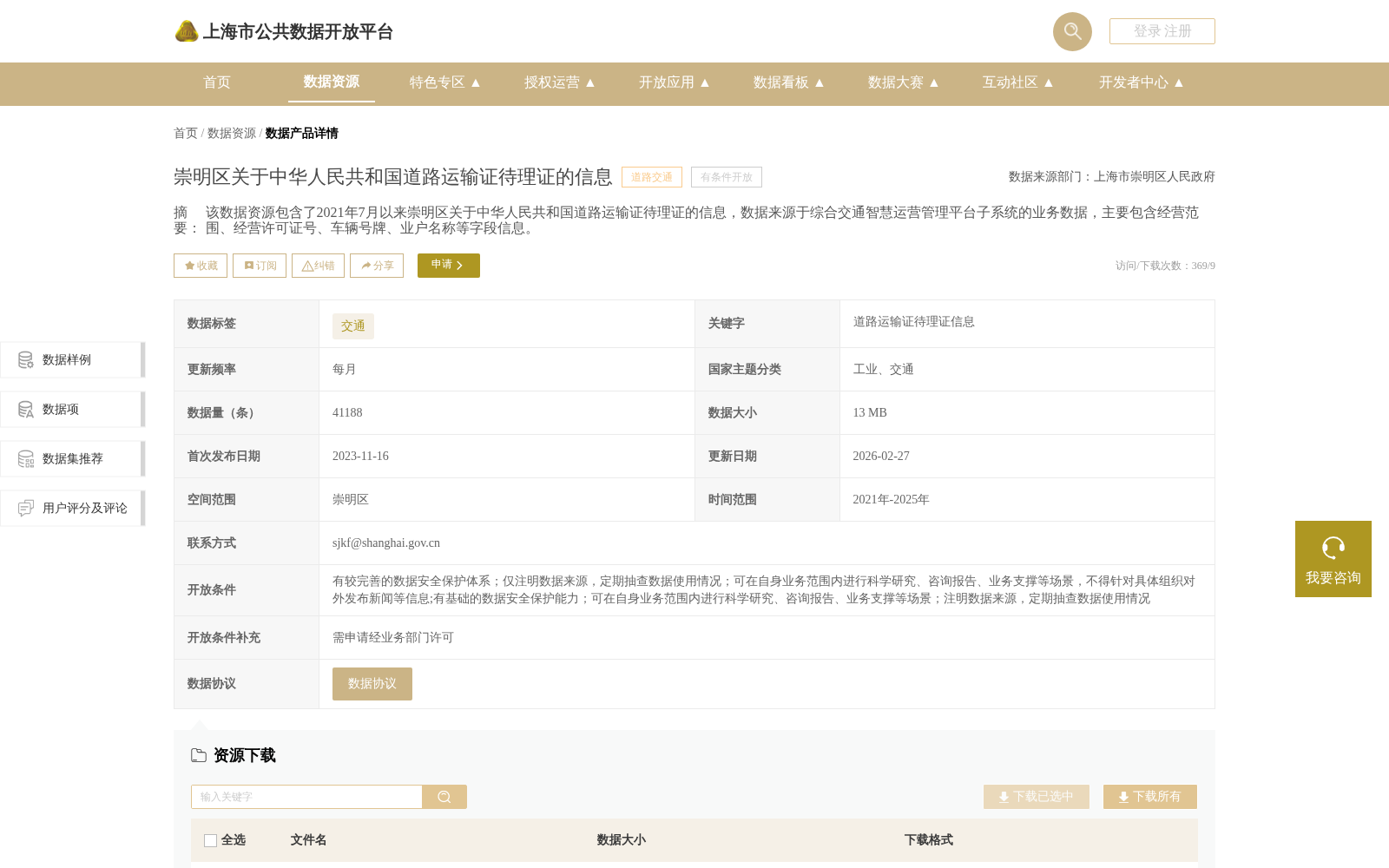Click the email sjkf@shanghai.gov.cn

[386, 543]
